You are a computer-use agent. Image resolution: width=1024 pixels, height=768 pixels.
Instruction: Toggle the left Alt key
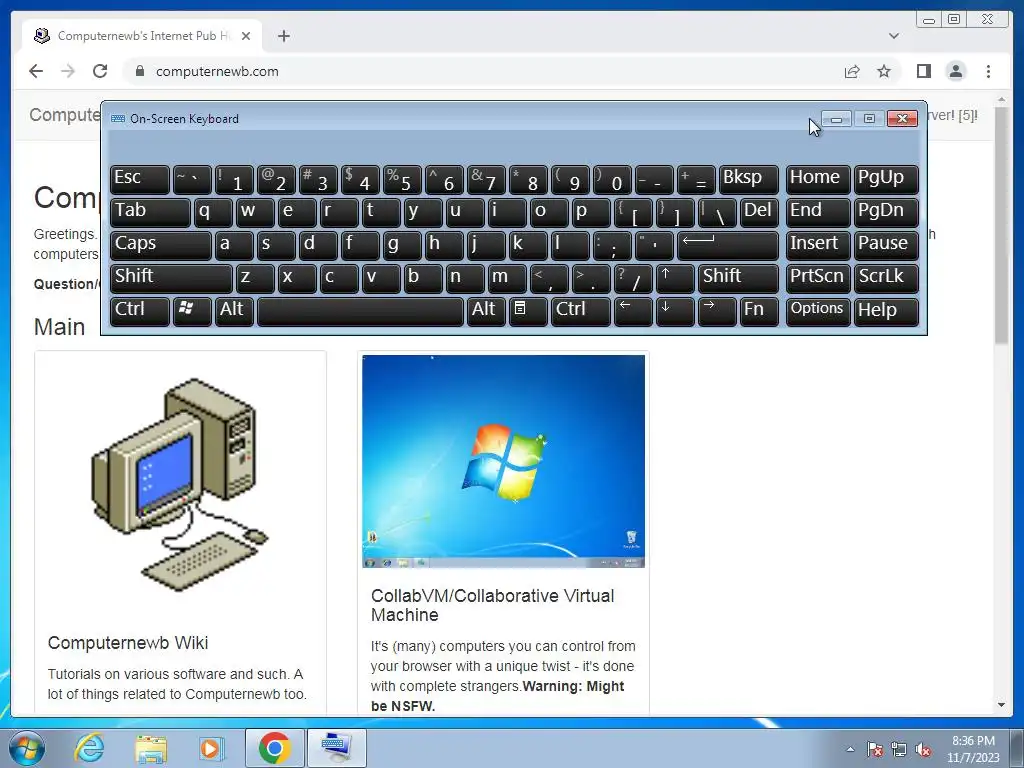tap(234, 311)
